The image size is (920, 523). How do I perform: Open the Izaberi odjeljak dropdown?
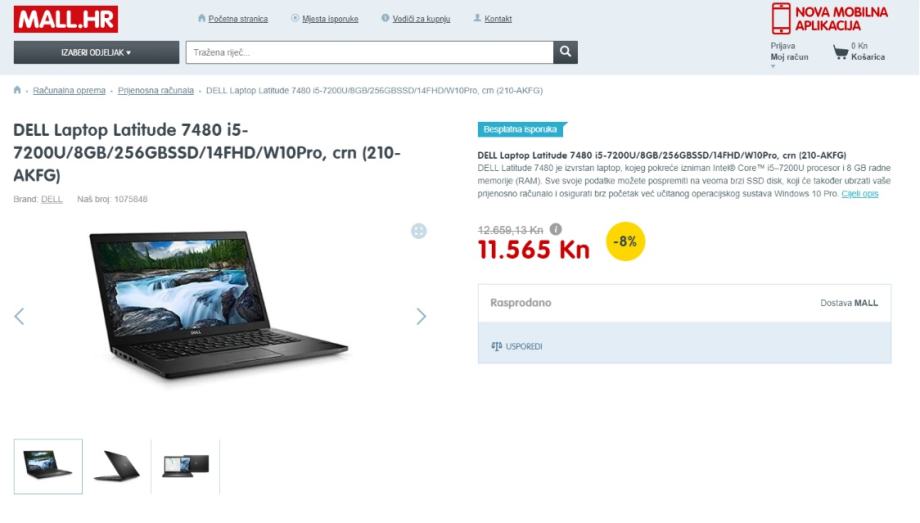(x=96, y=52)
